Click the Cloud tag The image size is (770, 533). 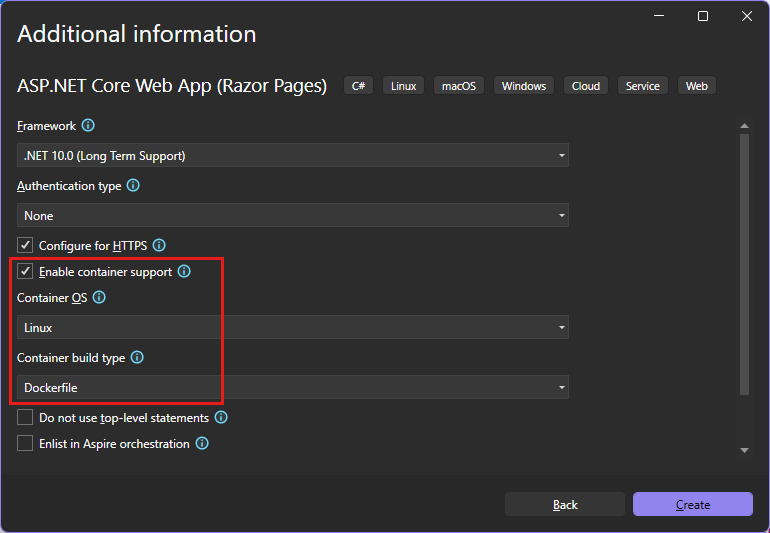(586, 86)
